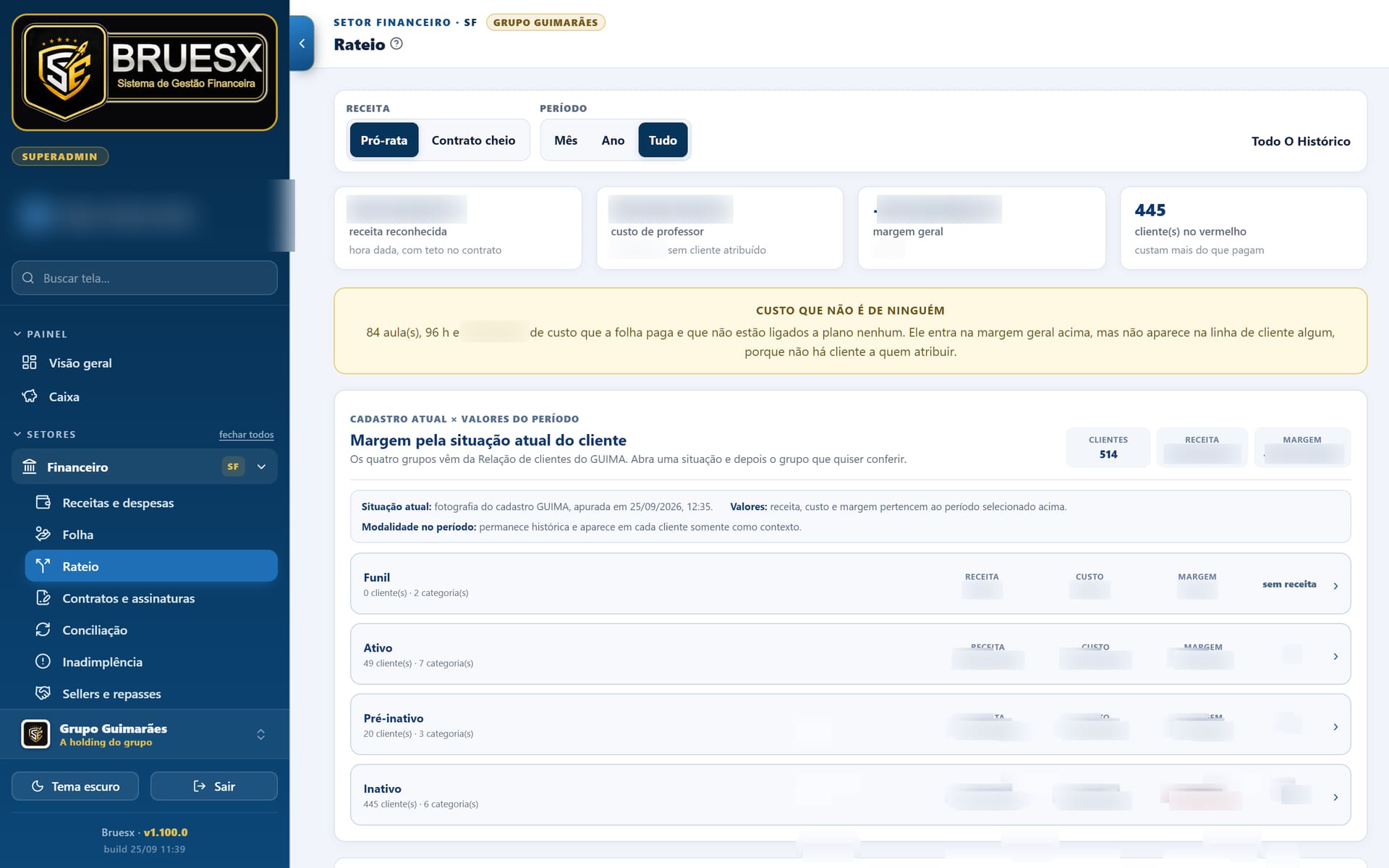Viewport: 1389px width, 868px height.
Task: Open Visão geral in the sidebar
Action: coord(145,362)
